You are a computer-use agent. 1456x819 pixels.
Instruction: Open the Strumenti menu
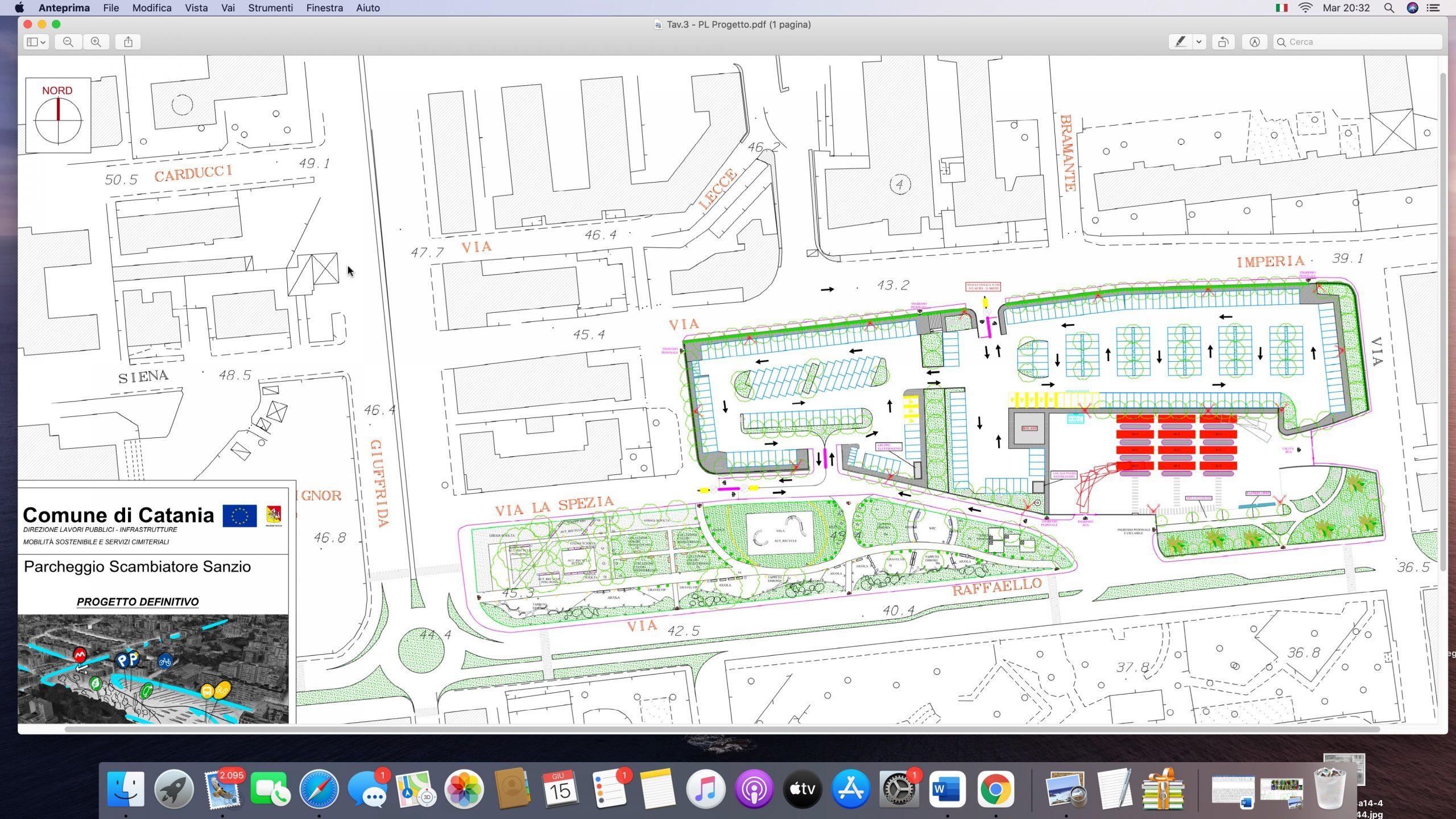pos(270,8)
